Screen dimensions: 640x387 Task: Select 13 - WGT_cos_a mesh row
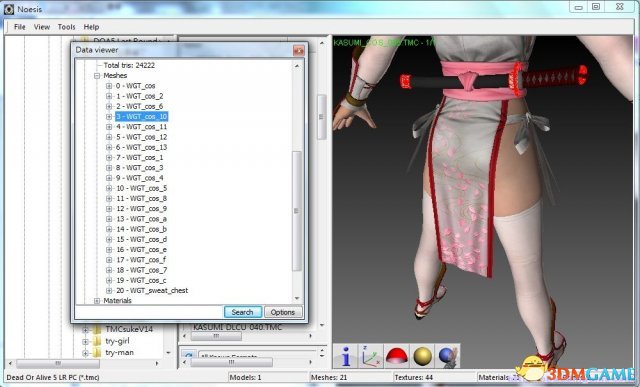coord(142,219)
